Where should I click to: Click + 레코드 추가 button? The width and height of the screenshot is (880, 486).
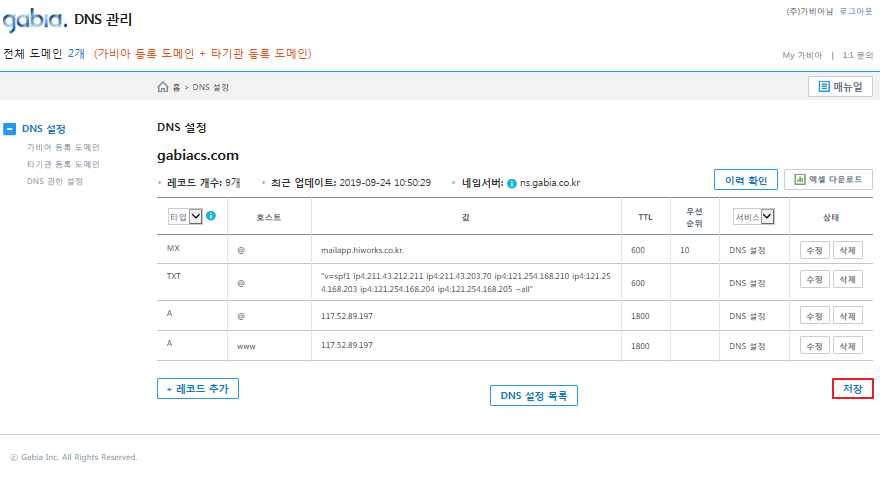point(198,388)
